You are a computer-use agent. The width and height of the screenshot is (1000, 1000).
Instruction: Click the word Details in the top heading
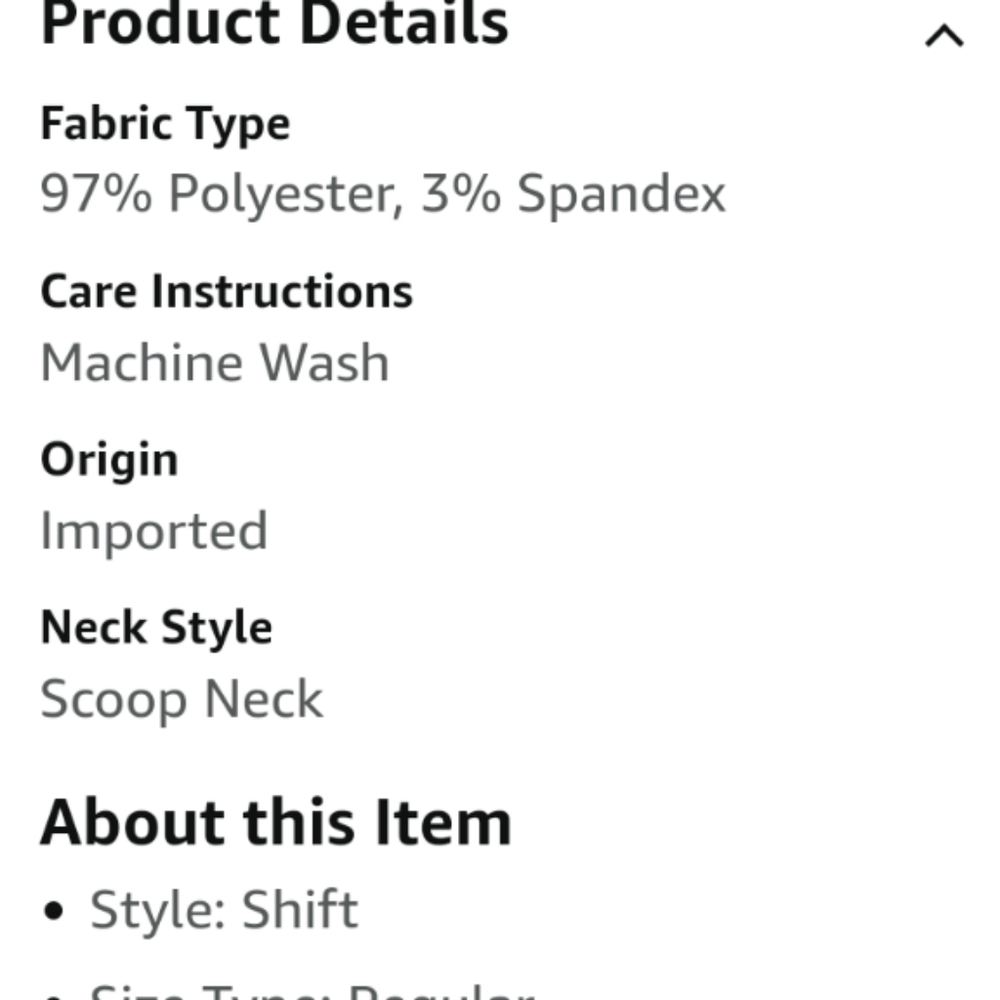pyautogui.click(x=404, y=24)
